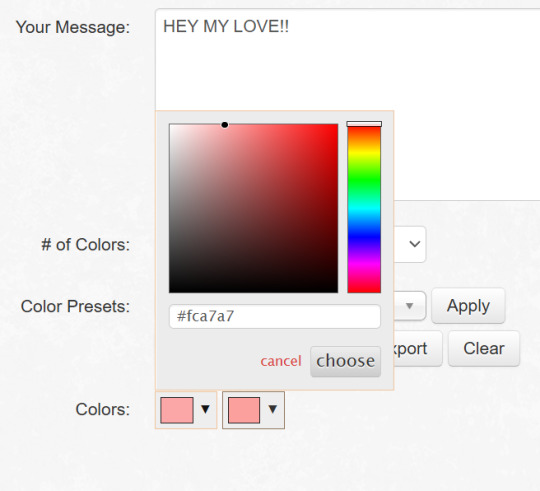Click the choose button in color picker
The height and width of the screenshot is (491, 540).
pos(345,361)
